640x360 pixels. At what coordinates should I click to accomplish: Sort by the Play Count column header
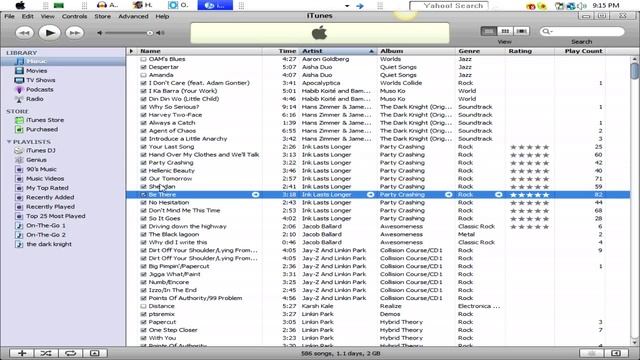(580, 51)
